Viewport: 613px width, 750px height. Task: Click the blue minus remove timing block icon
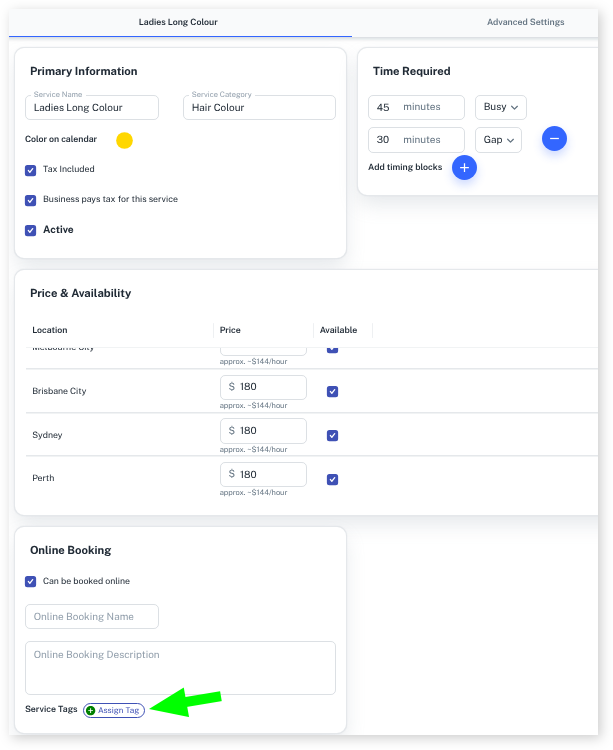tap(555, 139)
